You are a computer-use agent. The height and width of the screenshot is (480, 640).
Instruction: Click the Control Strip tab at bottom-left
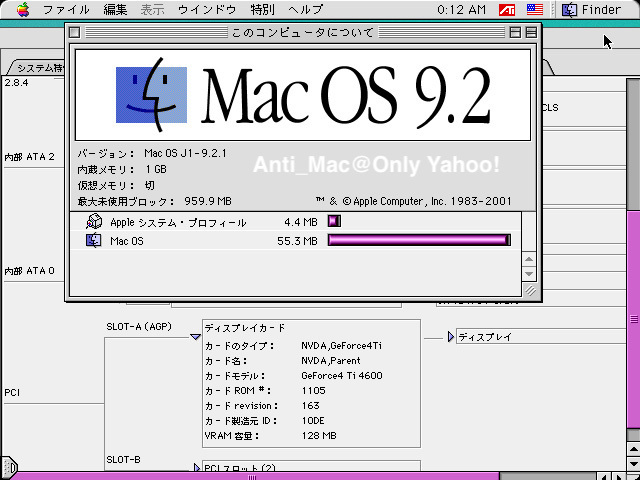tap(9, 467)
